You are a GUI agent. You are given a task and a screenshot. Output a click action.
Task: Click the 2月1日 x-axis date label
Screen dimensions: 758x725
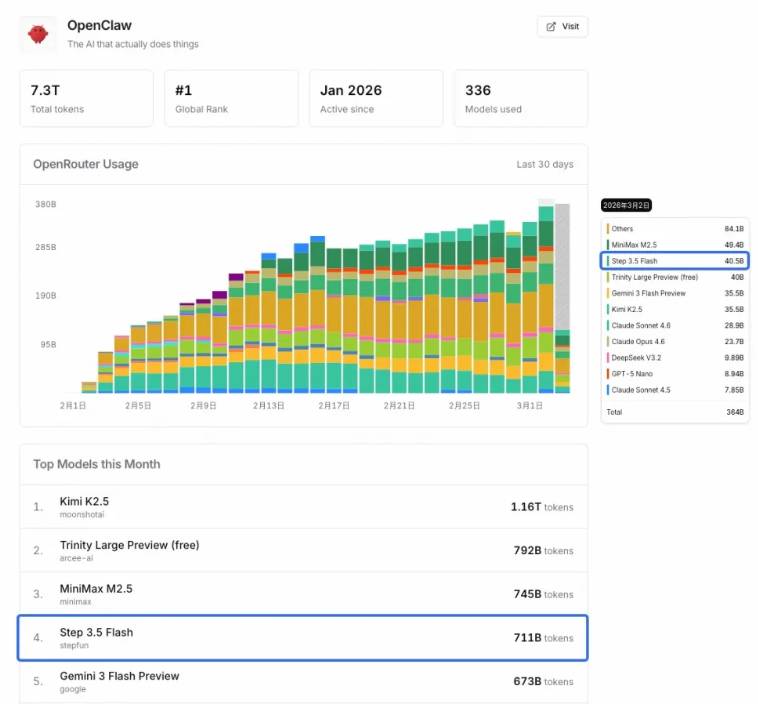(73, 406)
